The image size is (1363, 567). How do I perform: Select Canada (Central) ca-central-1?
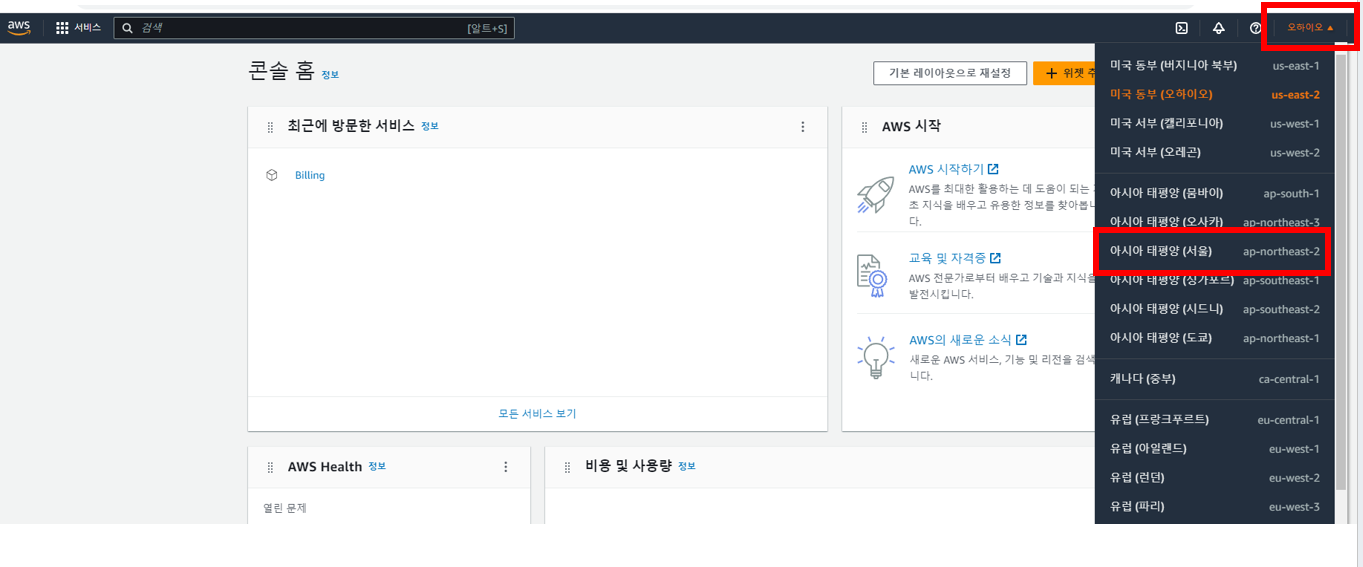pos(1215,379)
